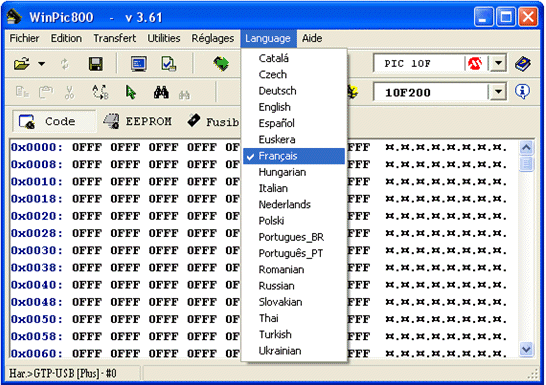This screenshot has height=385, width=546.
Task: Click the scrollbar down arrow in code view
Action: [x=526, y=349]
